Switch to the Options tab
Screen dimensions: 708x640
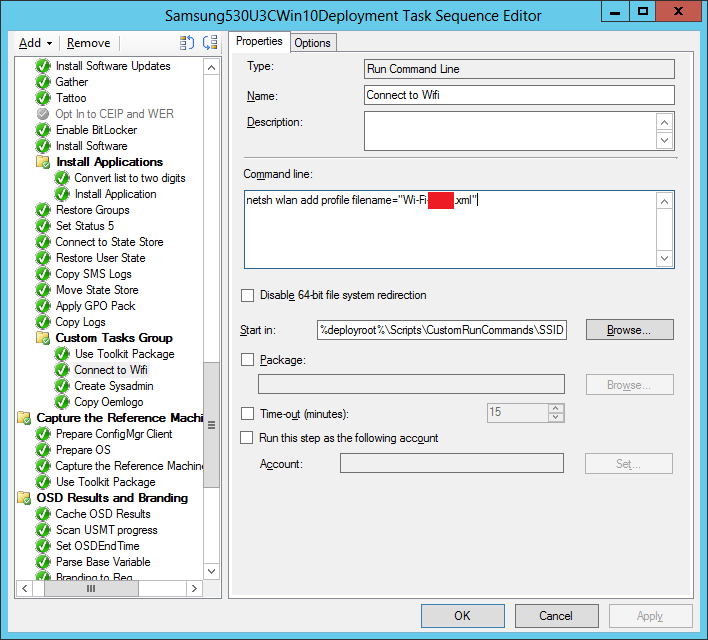[x=312, y=43]
